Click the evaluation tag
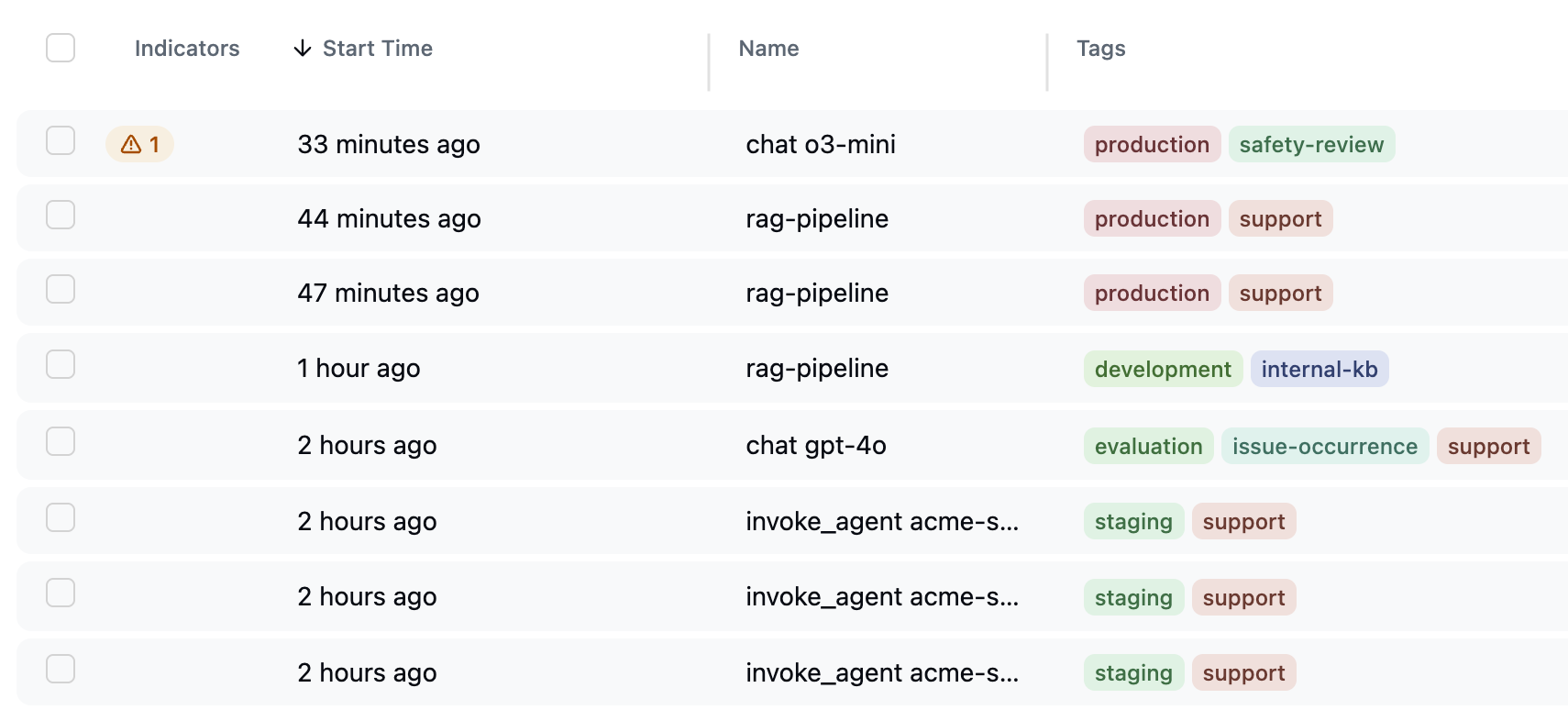Viewport: 1568px width, 710px height. coord(1148,446)
